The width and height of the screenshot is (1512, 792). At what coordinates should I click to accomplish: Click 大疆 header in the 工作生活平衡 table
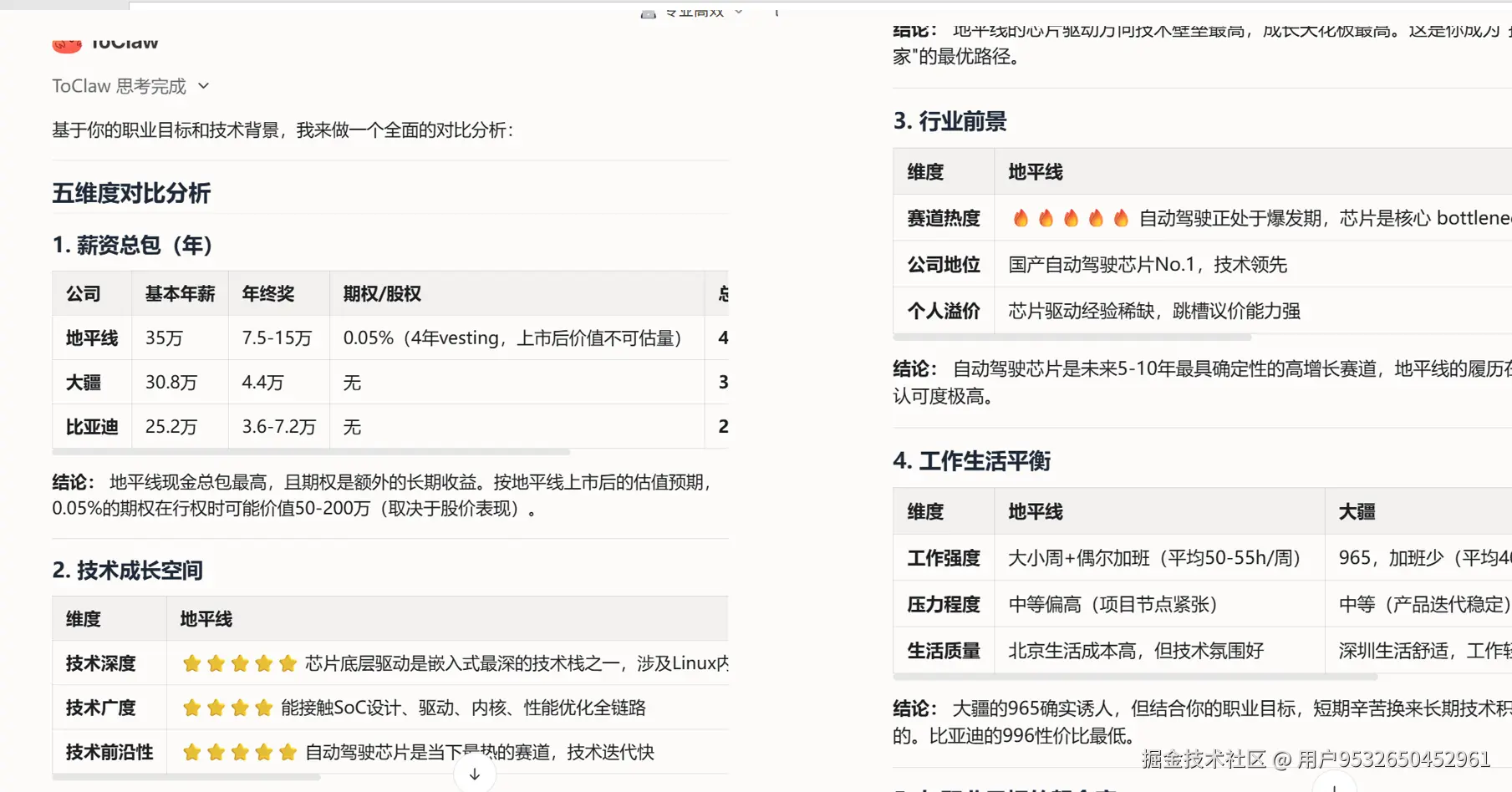(1357, 512)
